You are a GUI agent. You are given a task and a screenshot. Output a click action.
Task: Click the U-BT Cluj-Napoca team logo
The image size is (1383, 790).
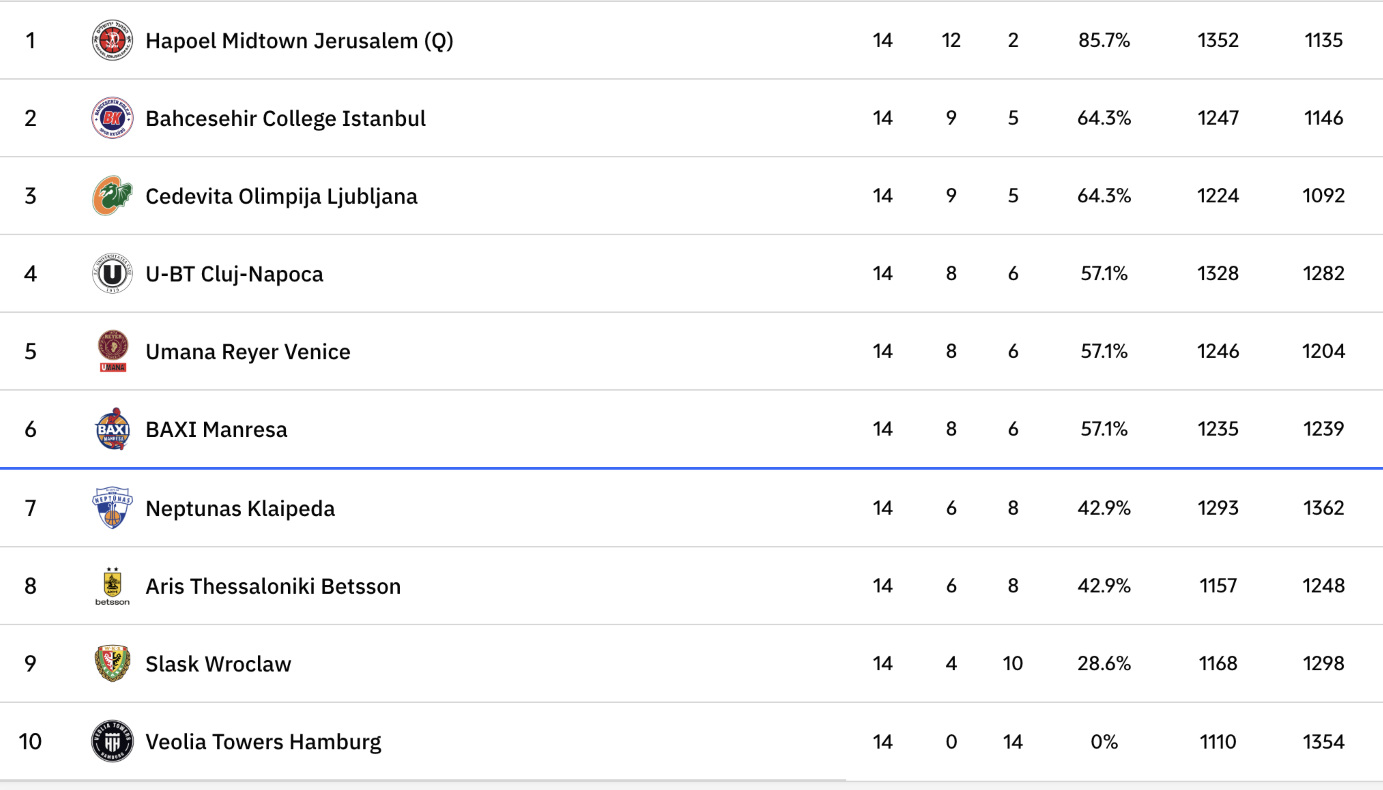click(x=112, y=274)
